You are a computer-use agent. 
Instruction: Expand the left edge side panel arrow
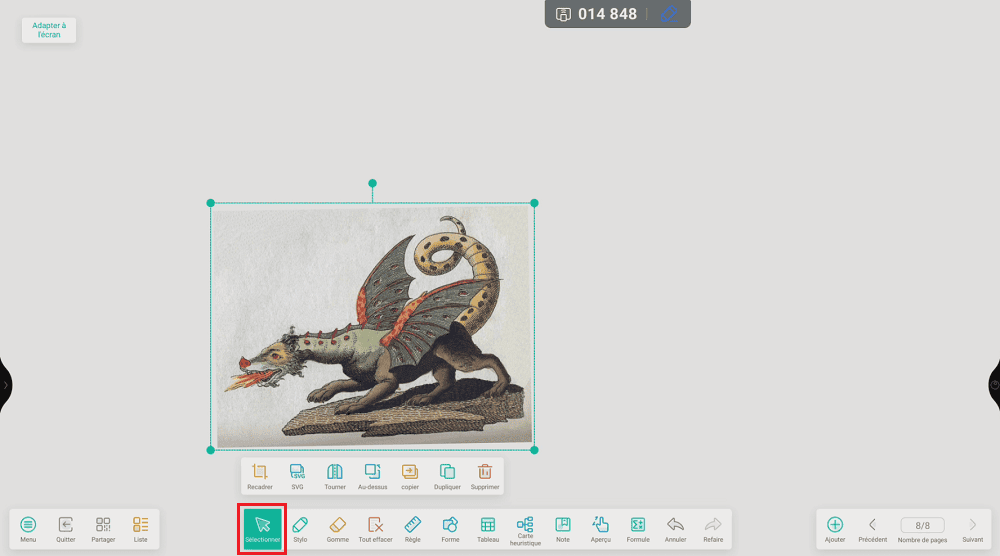(x=5, y=385)
